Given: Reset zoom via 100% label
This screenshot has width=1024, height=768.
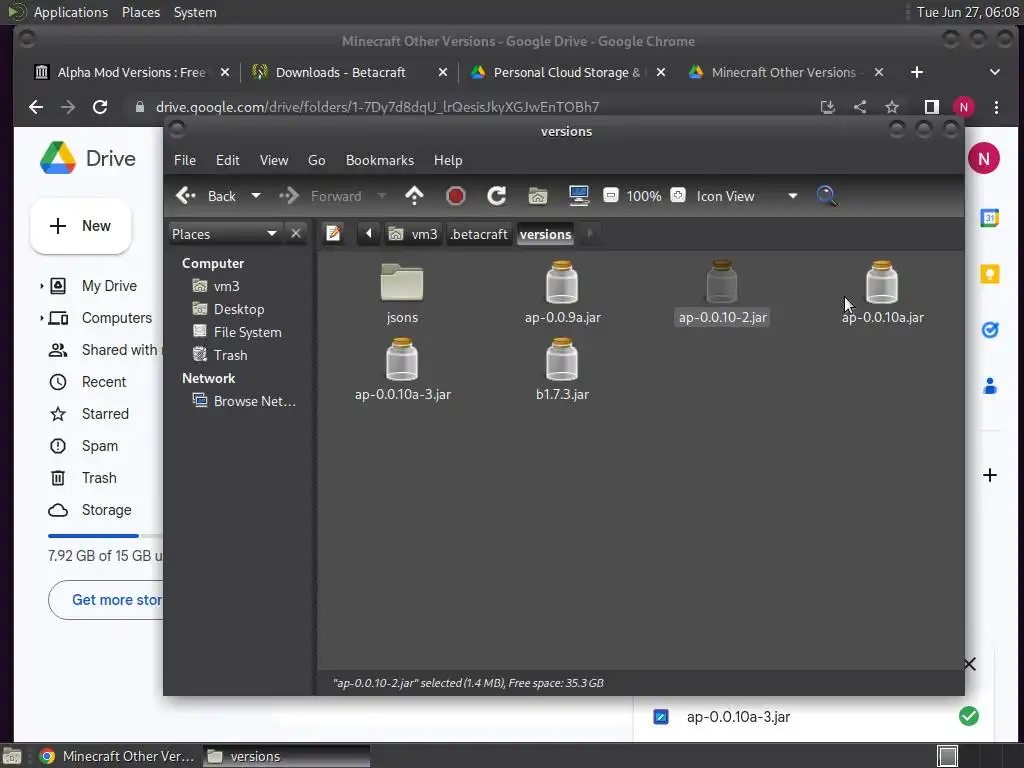Looking at the screenshot, I should coord(644,196).
